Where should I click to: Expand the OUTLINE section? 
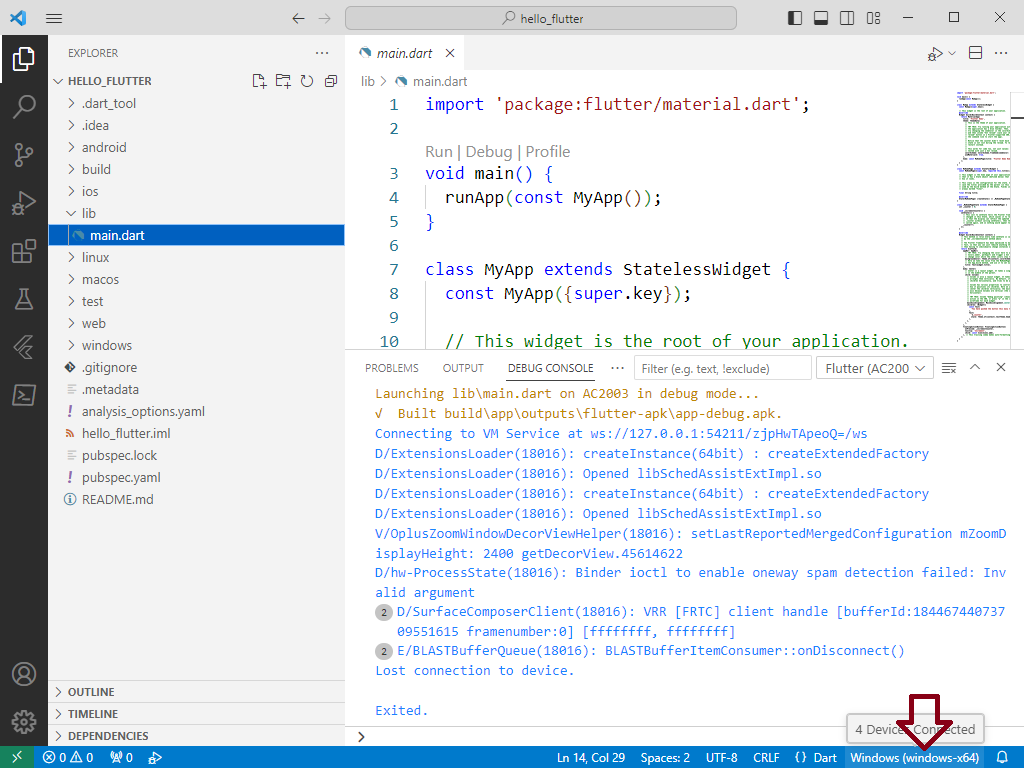[x=197, y=692]
